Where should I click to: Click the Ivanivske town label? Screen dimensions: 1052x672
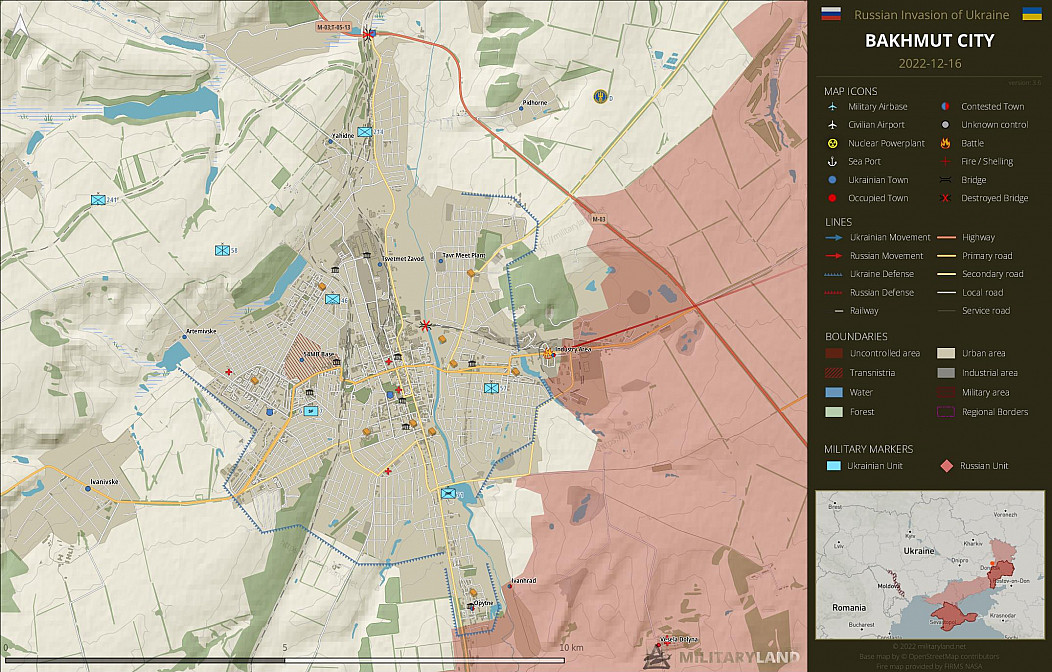tap(104, 481)
